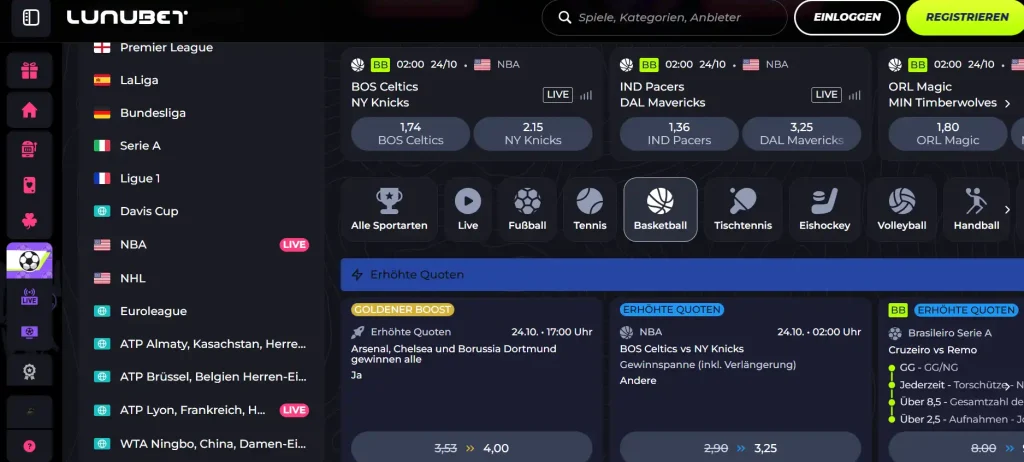Focus the Spiele, Kategorien, Anbieter search field
This screenshot has height=462, width=1024.
665,18
